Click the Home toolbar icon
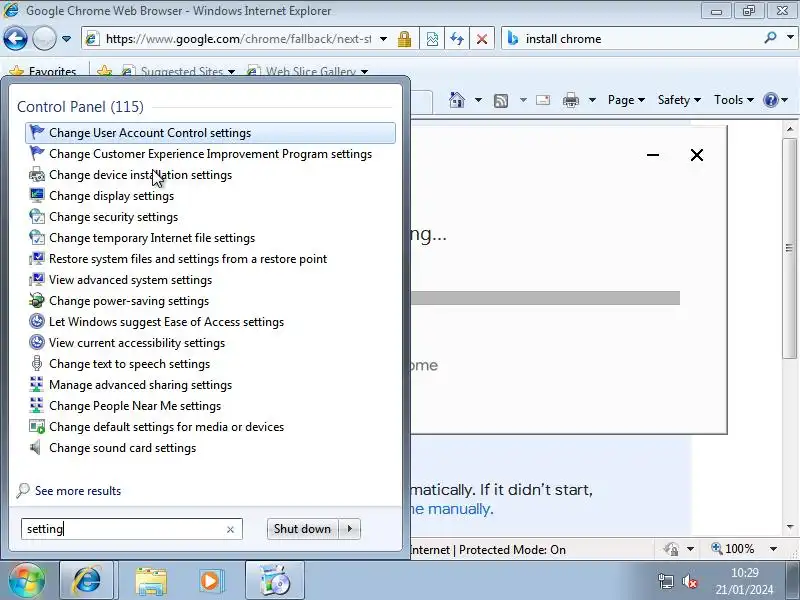The width and height of the screenshot is (800, 600). pos(457,99)
